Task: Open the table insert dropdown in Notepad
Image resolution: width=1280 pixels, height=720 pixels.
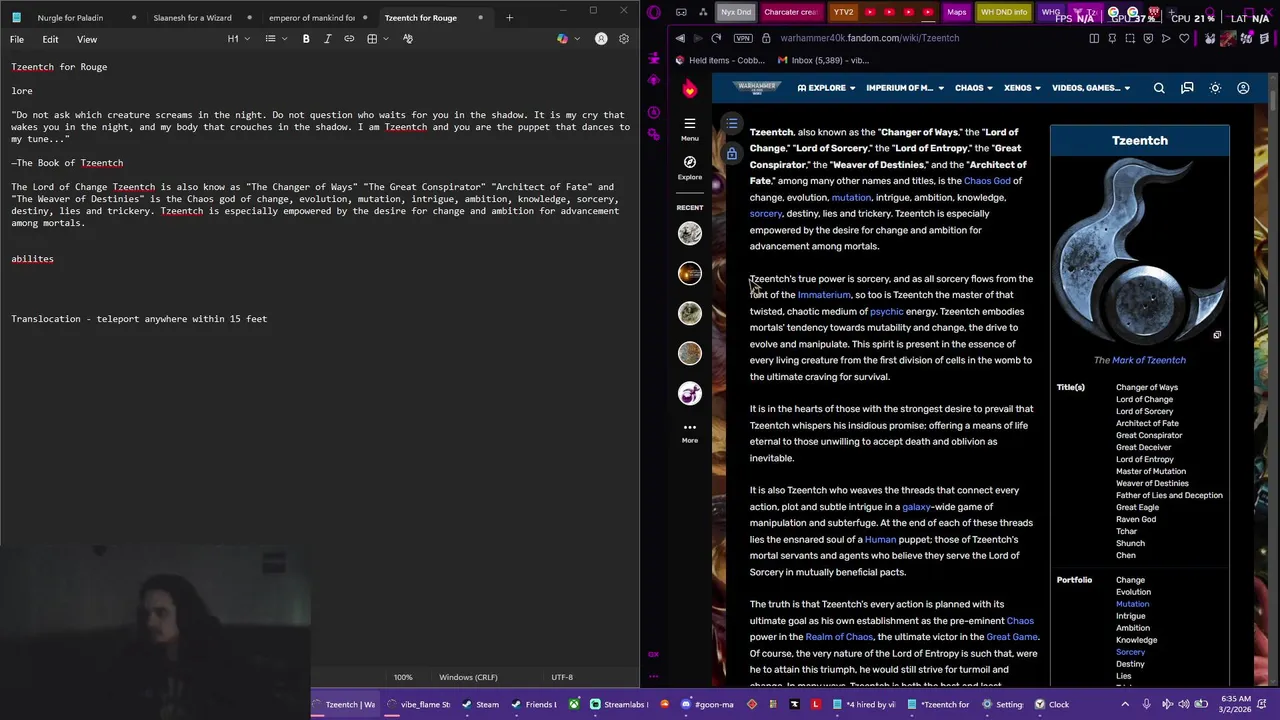Action: tap(376, 39)
